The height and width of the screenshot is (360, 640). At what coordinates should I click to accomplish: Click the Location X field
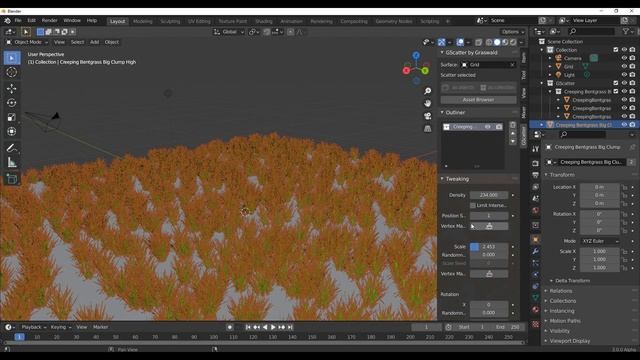(x=600, y=187)
